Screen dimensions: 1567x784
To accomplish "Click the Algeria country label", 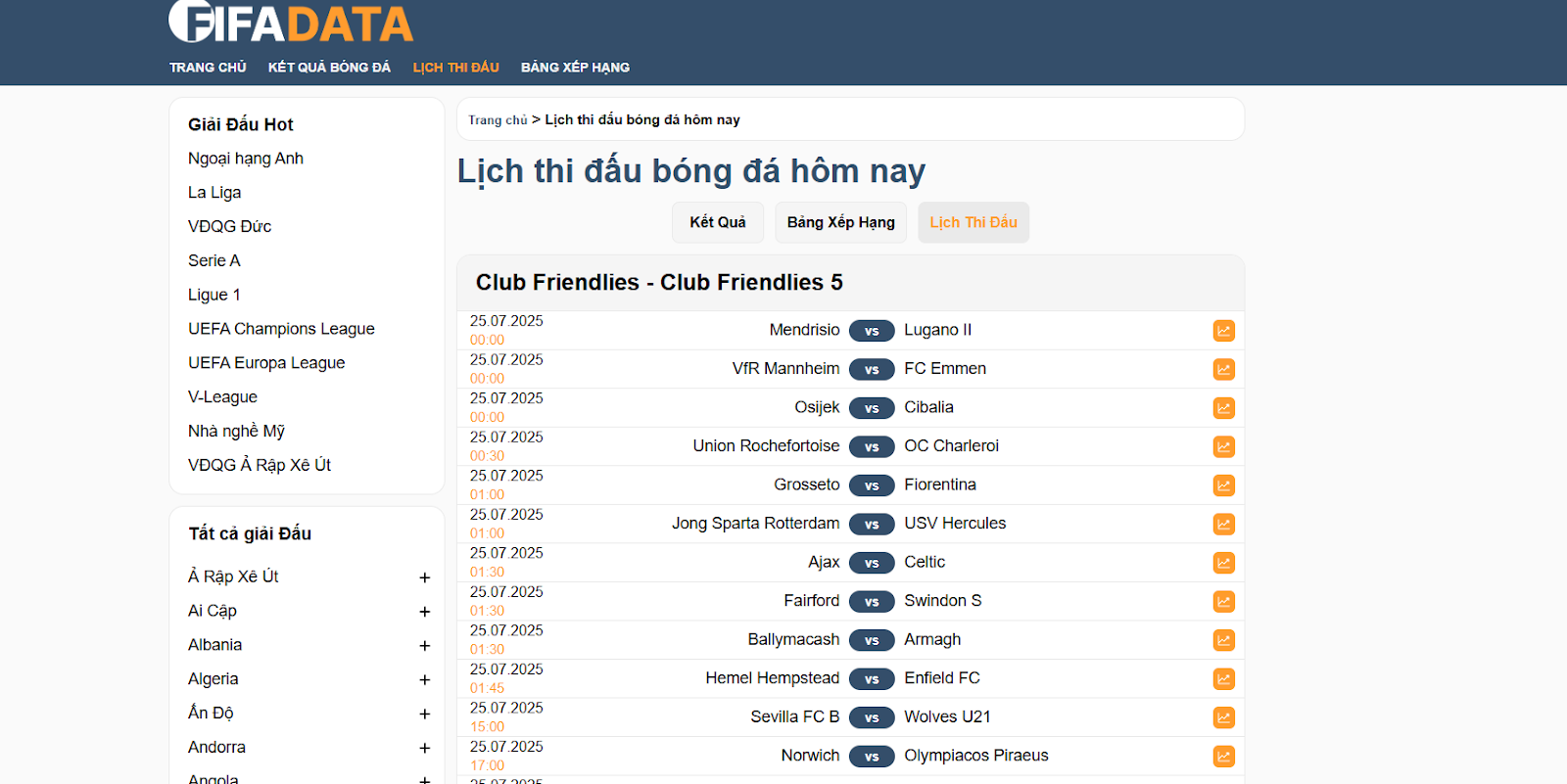I will coord(213,679).
